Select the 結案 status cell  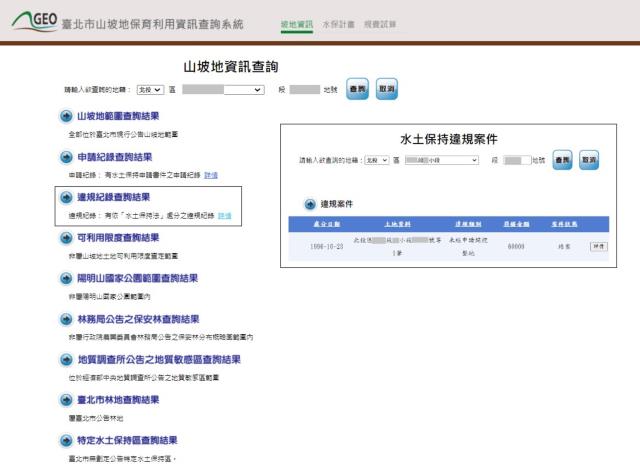tap(564, 246)
